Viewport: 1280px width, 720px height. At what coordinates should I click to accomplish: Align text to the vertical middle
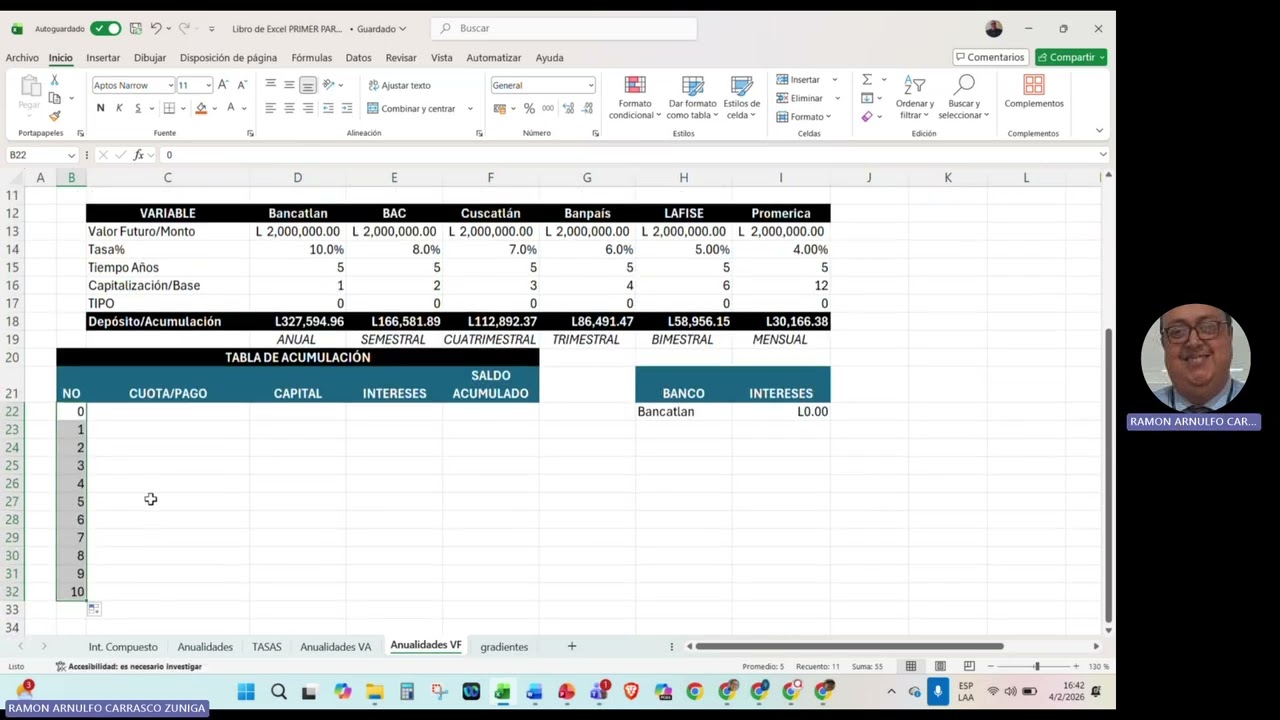(289, 85)
